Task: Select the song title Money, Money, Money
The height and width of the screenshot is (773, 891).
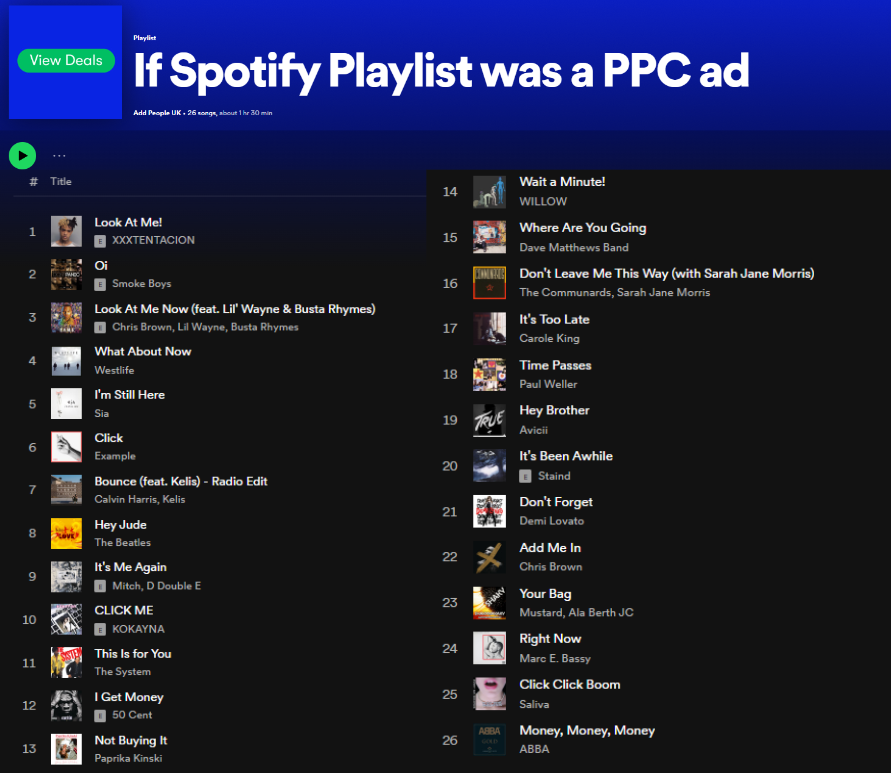Action: [x=587, y=730]
